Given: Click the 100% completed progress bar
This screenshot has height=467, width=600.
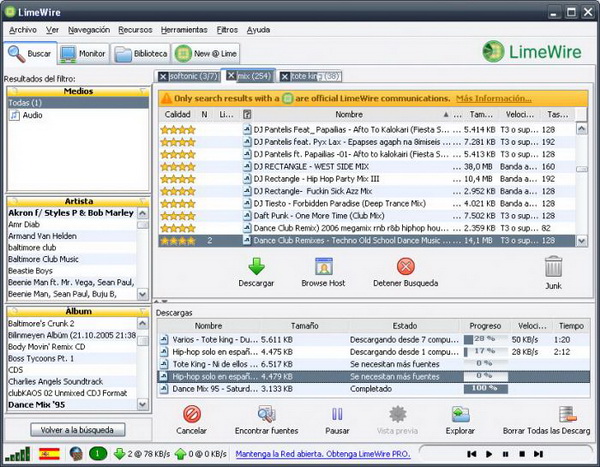Looking at the screenshot, I should [x=486, y=389].
